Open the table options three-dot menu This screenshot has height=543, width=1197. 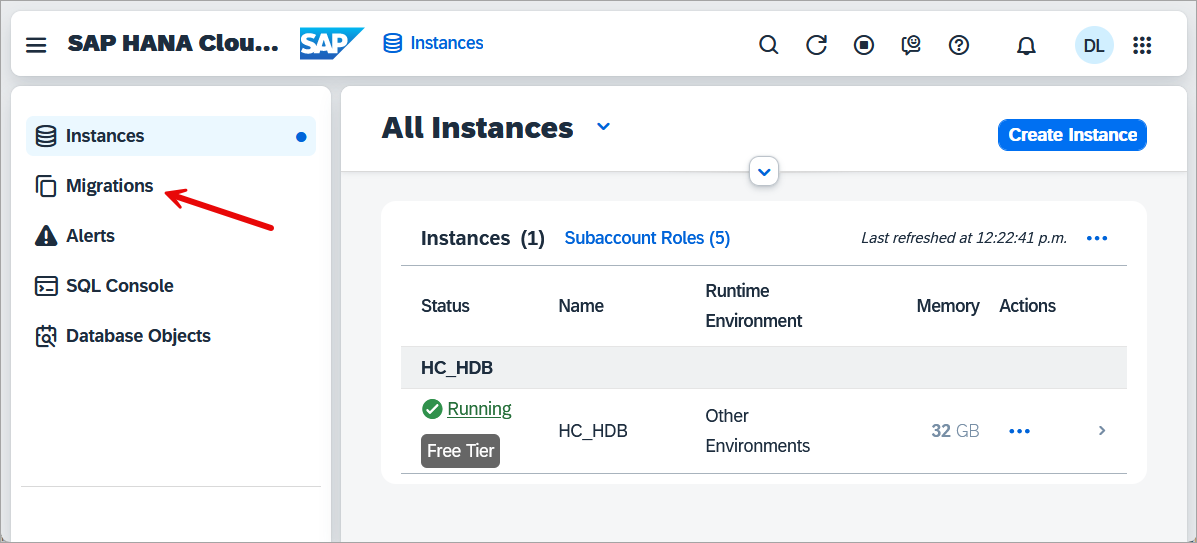coord(1097,238)
